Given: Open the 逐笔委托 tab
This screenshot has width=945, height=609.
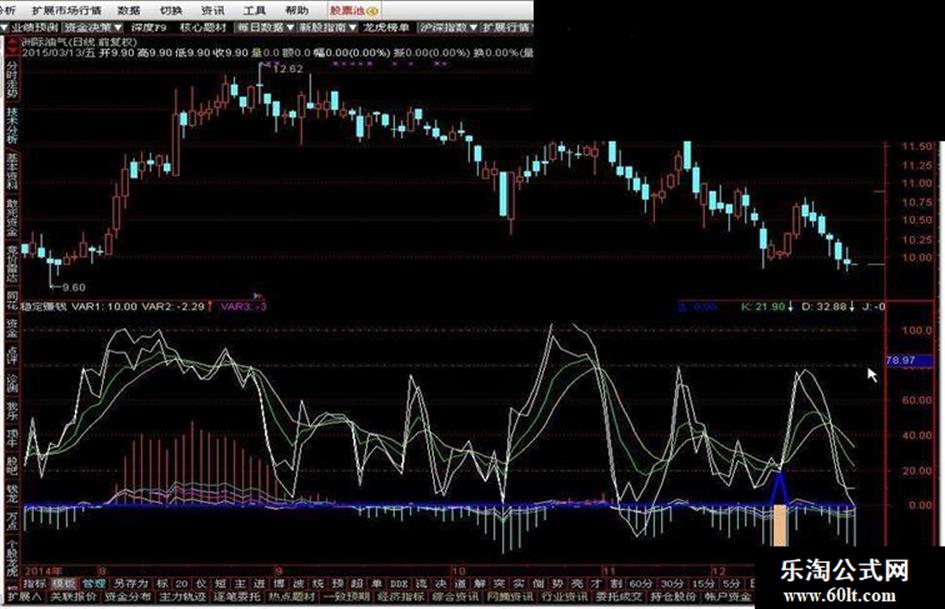Looking at the screenshot, I should click(x=236, y=597).
